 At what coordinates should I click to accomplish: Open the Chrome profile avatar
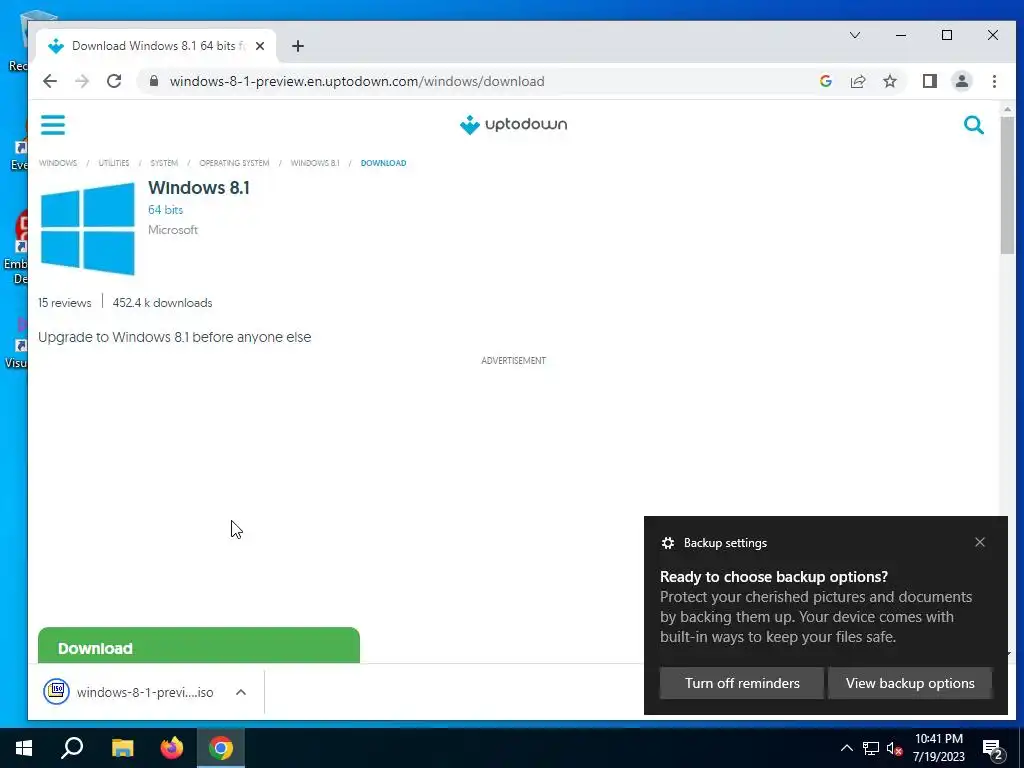[x=961, y=81]
